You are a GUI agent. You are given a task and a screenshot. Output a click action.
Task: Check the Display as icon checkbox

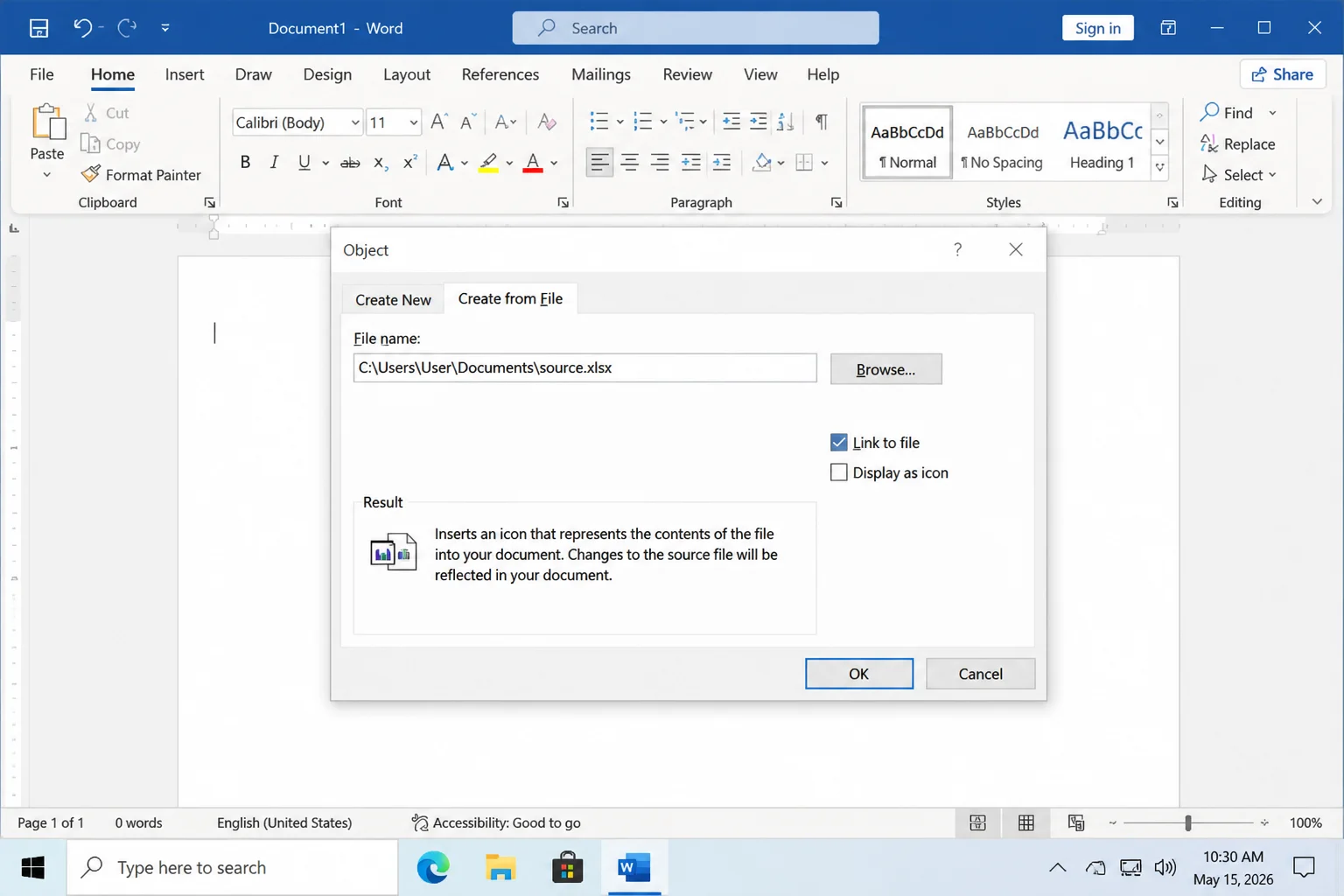click(838, 472)
